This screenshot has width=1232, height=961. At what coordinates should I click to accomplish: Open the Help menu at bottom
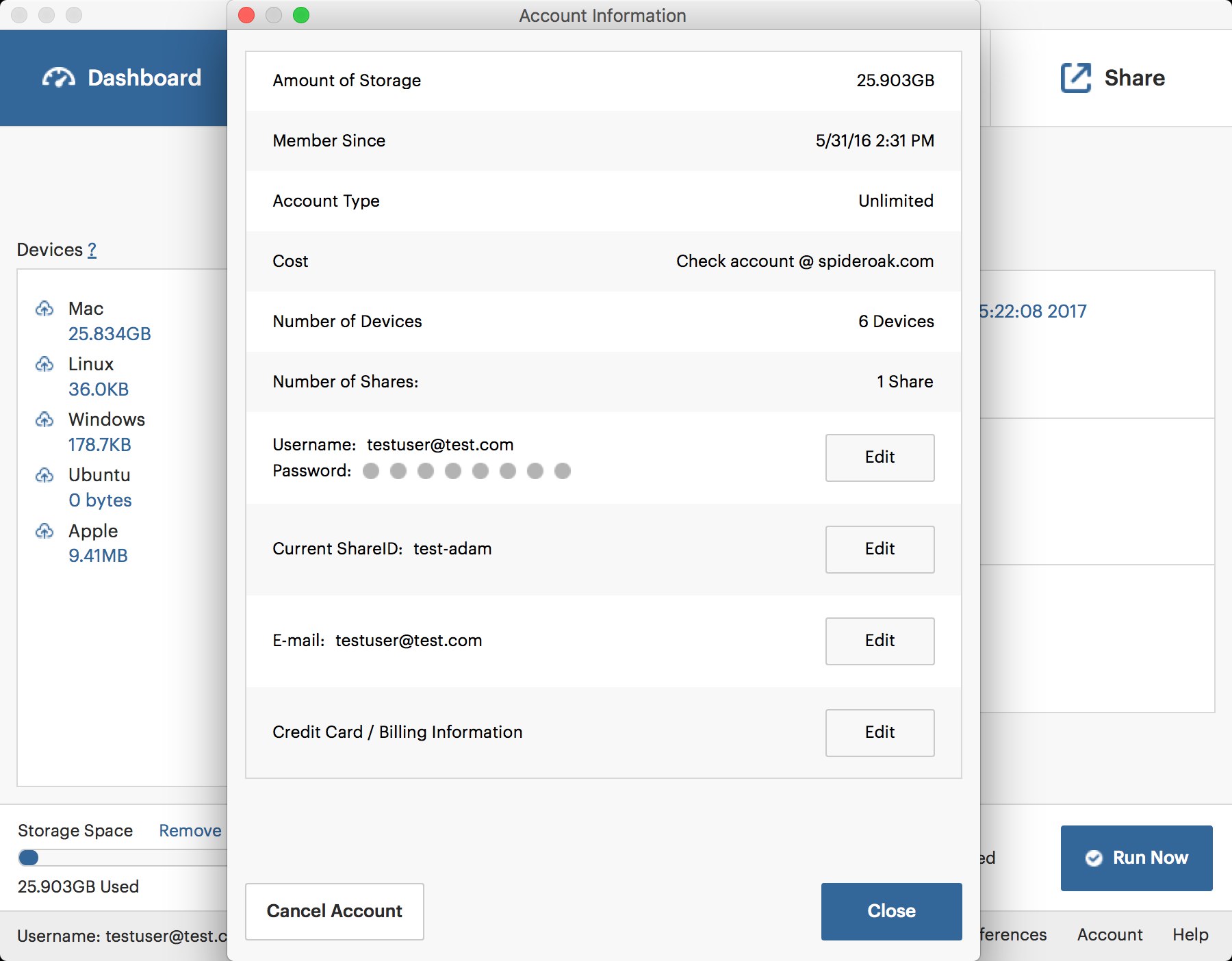click(1190, 934)
